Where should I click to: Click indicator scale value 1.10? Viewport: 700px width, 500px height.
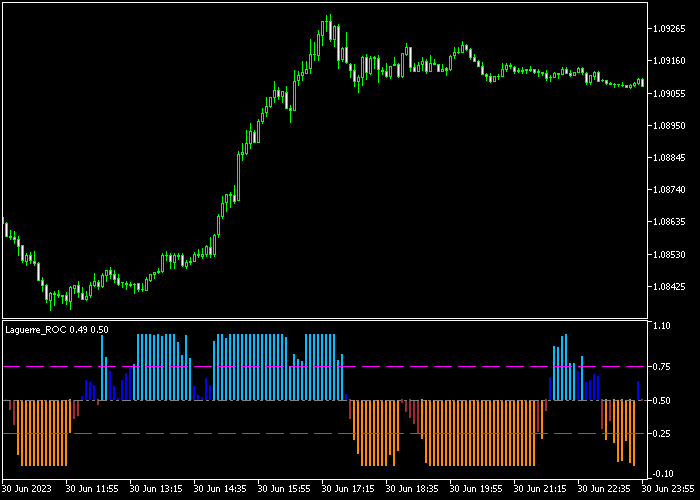[x=662, y=326]
